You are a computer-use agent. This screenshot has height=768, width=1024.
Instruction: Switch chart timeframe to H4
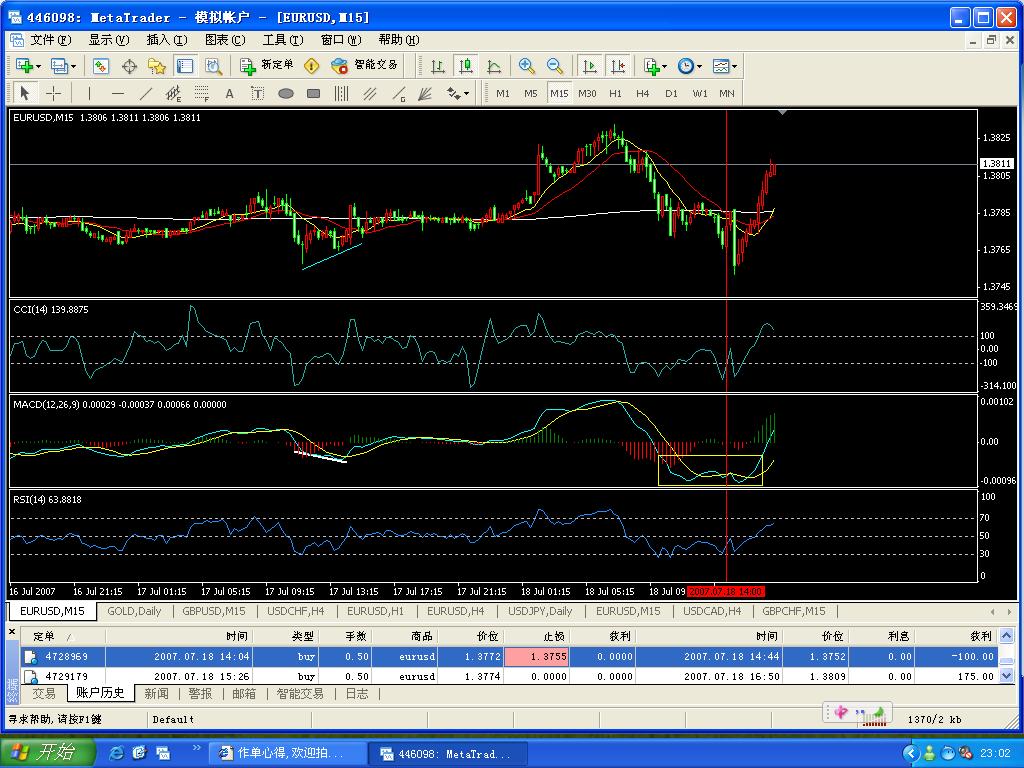click(x=642, y=93)
